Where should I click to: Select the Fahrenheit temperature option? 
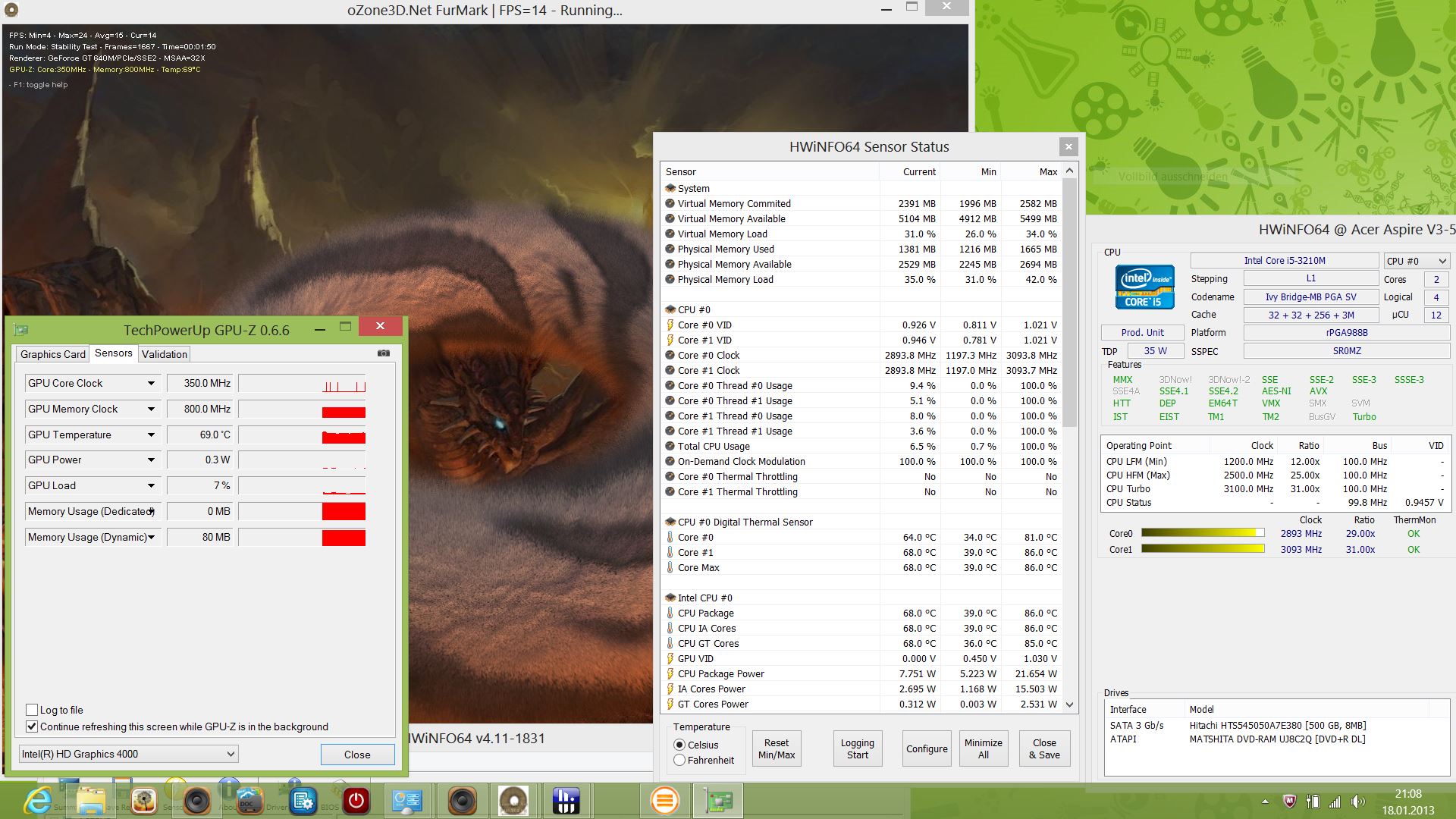(x=679, y=760)
